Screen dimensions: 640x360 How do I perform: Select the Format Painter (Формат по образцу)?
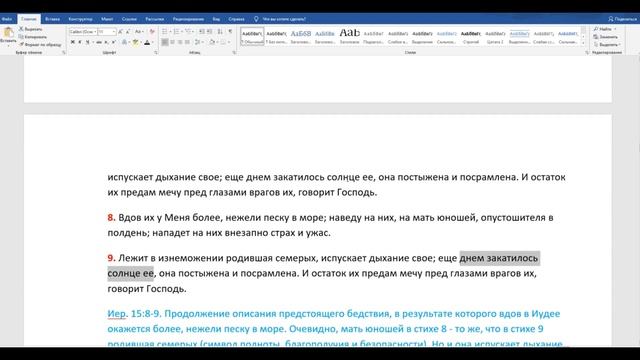[x=40, y=44]
